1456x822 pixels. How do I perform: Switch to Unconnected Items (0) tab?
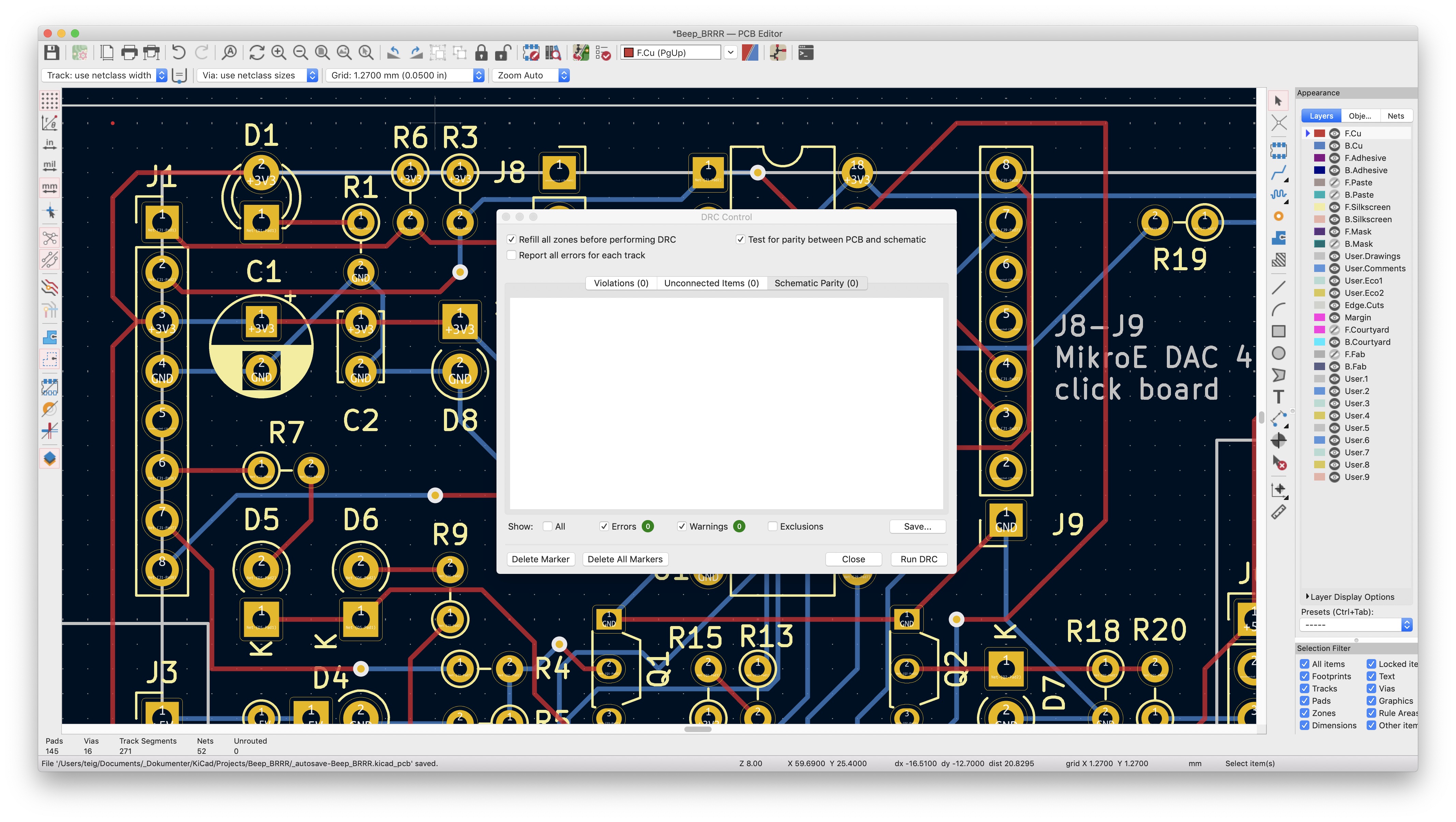click(x=712, y=283)
